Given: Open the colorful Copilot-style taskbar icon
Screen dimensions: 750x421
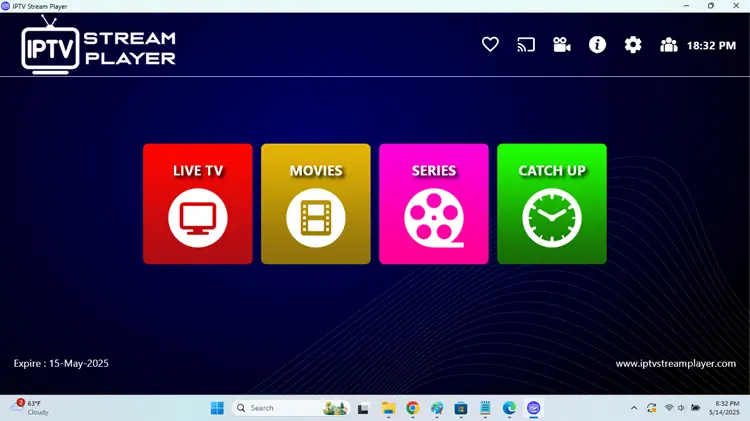Looking at the screenshot, I should 437,408.
